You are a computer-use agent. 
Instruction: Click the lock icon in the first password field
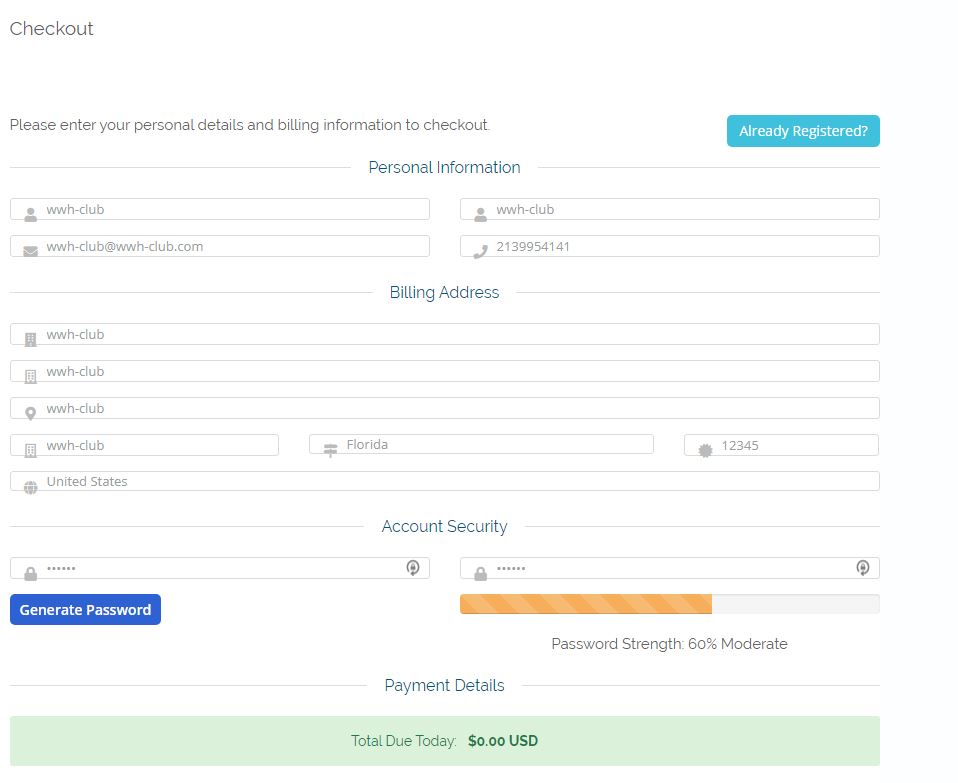pyautogui.click(x=30, y=573)
